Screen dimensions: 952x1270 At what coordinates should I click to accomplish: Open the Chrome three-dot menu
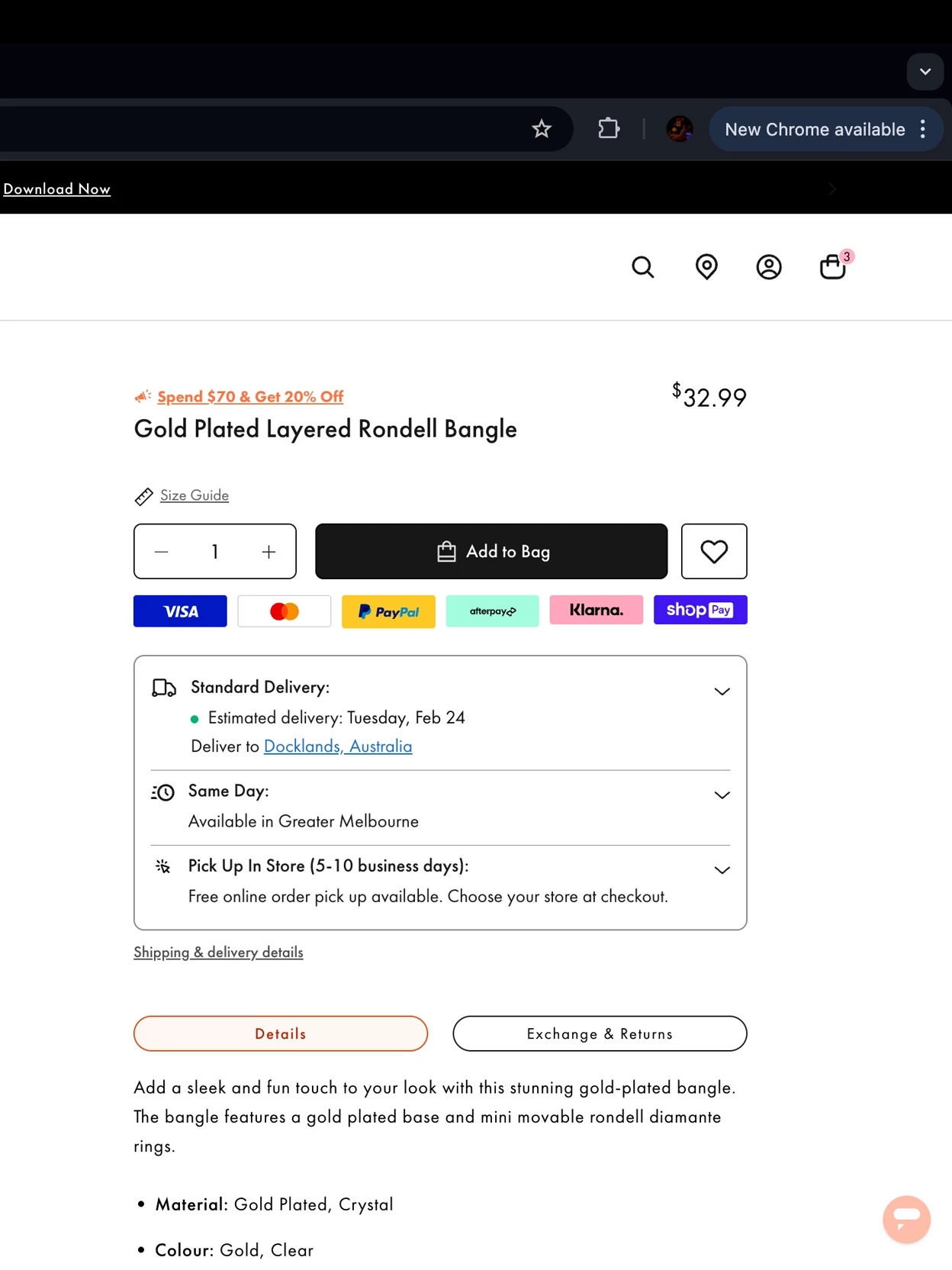[x=923, y=129]
